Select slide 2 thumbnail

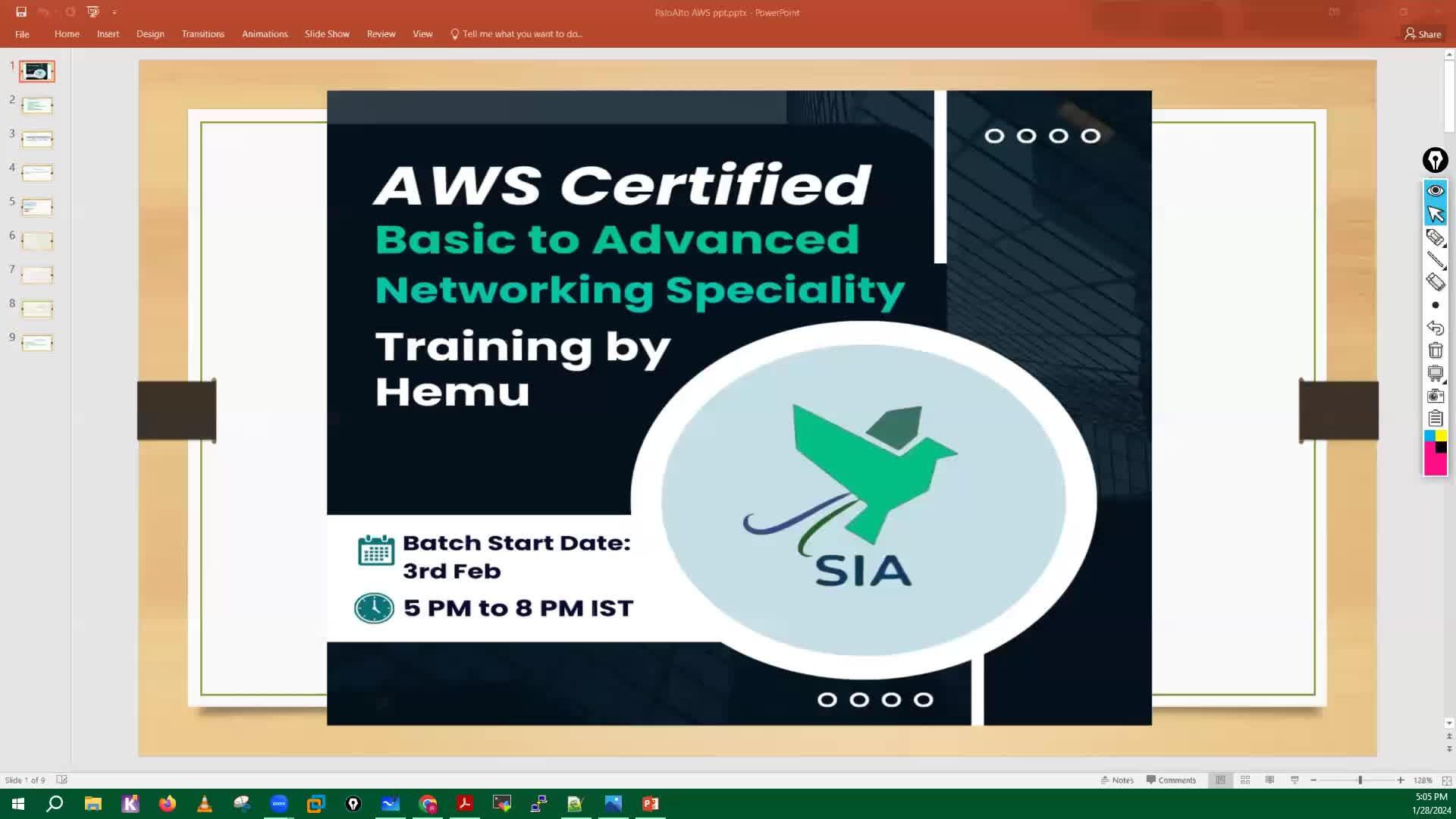37,105
